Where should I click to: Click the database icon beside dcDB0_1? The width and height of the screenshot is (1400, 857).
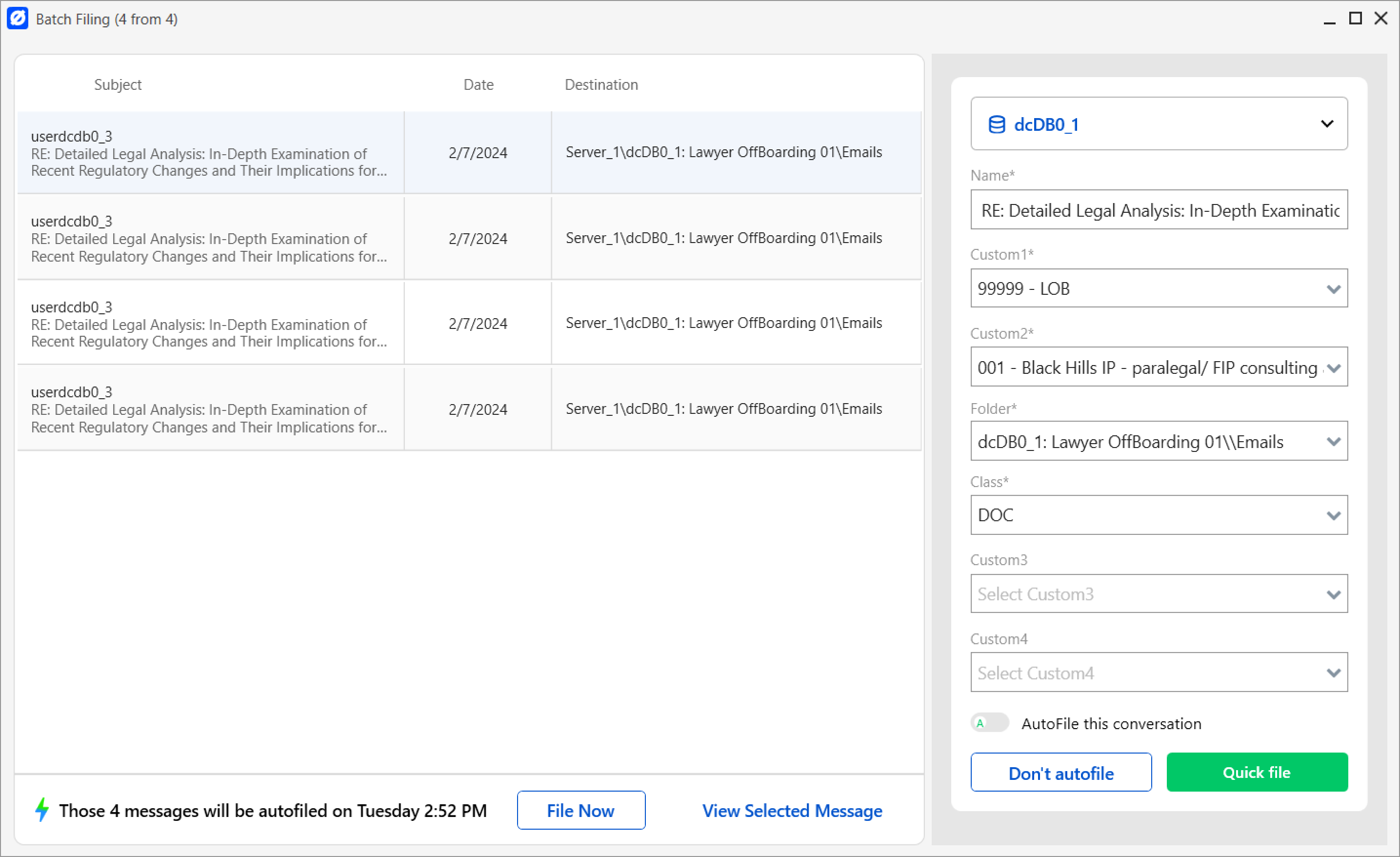996,124
